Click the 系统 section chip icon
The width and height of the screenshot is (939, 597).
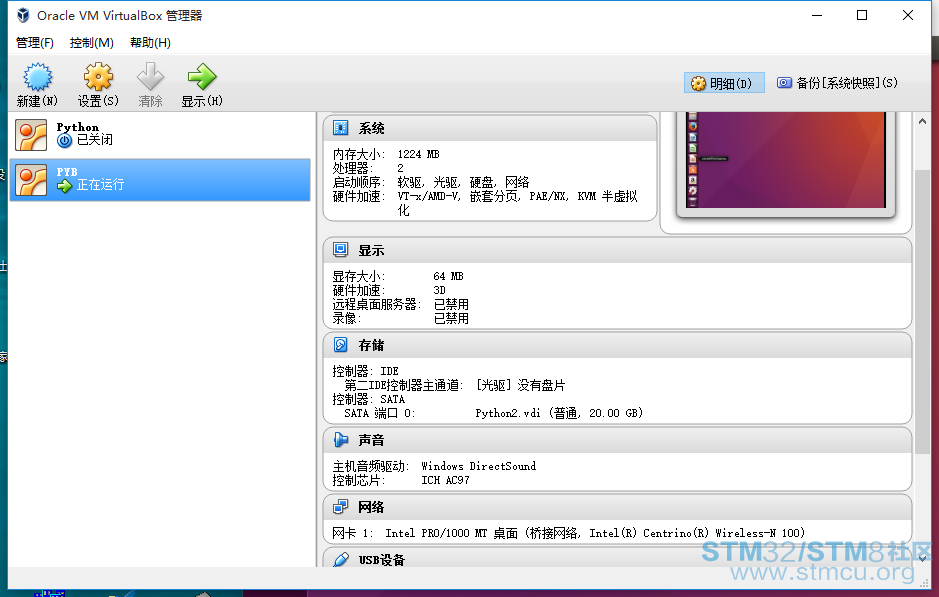pyautogui.click(x=341, y=128)
